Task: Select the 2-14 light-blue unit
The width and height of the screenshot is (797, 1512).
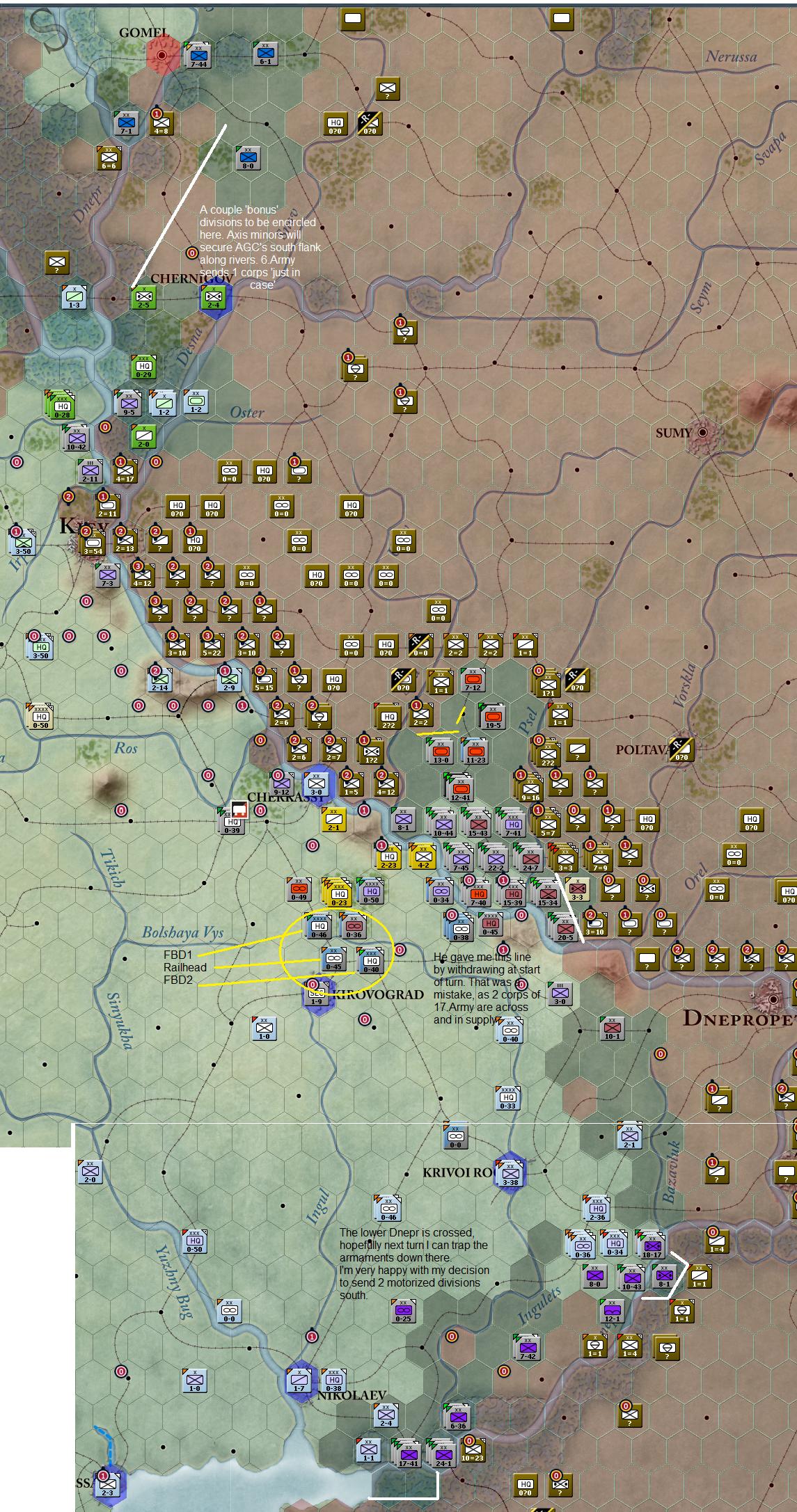Action: pyautogui.click(x=161, y=680)
